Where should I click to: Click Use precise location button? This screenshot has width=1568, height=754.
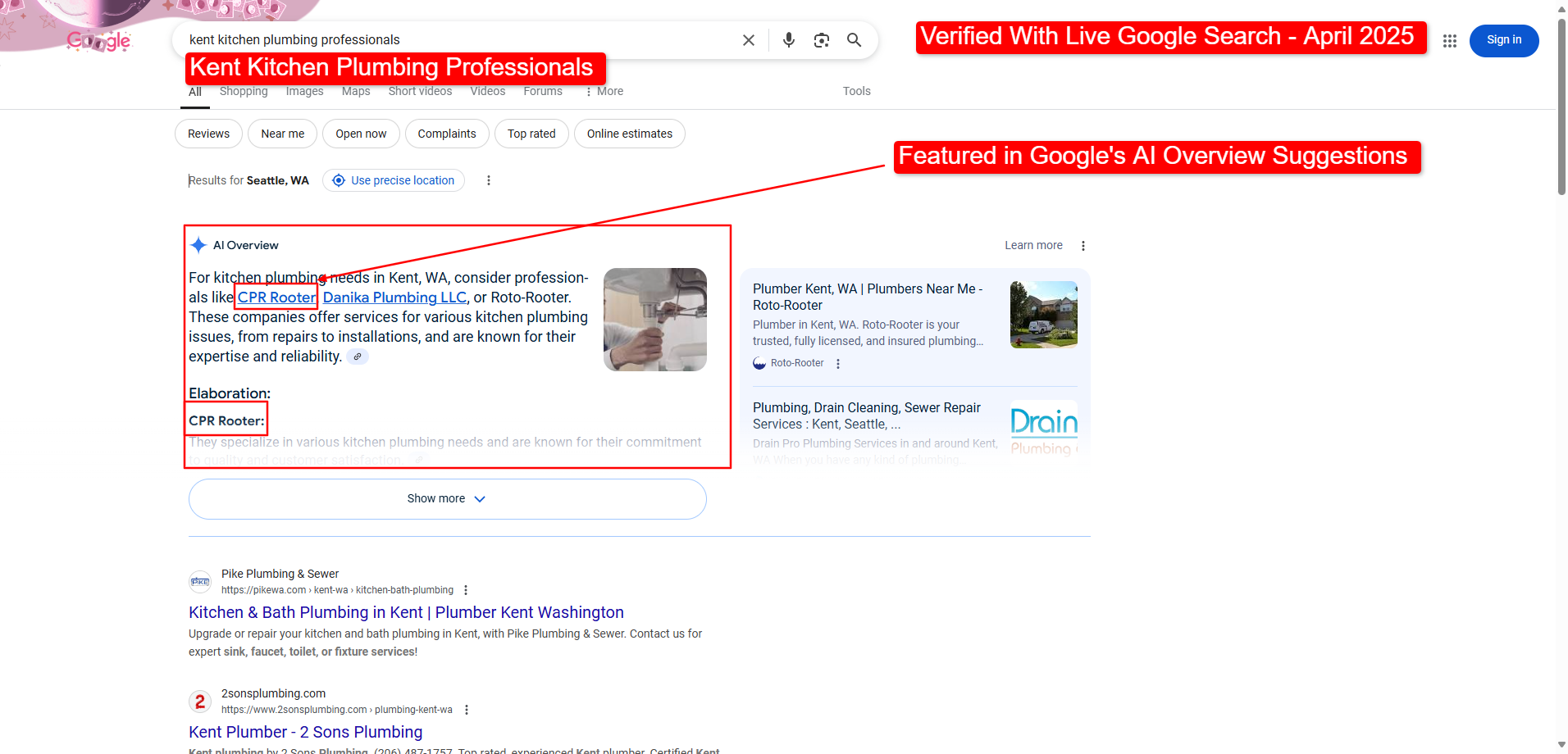click(394, 180)
